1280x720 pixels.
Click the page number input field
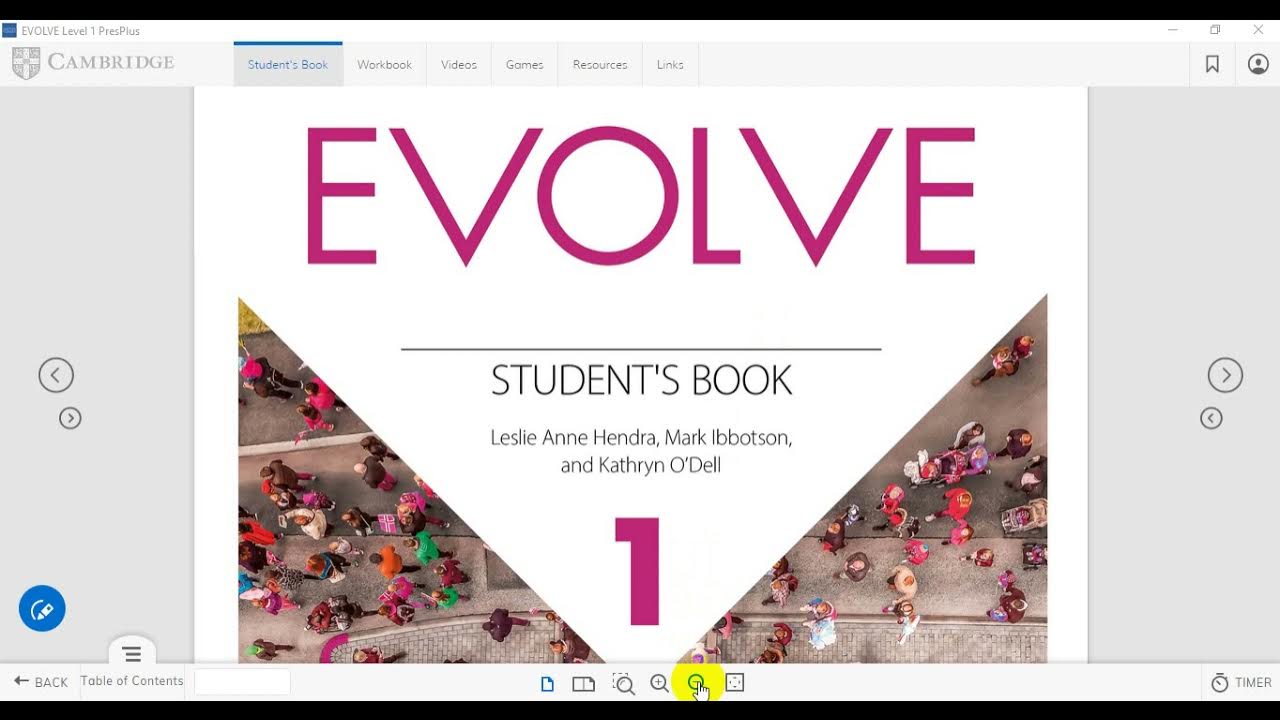tap(242, 682)
